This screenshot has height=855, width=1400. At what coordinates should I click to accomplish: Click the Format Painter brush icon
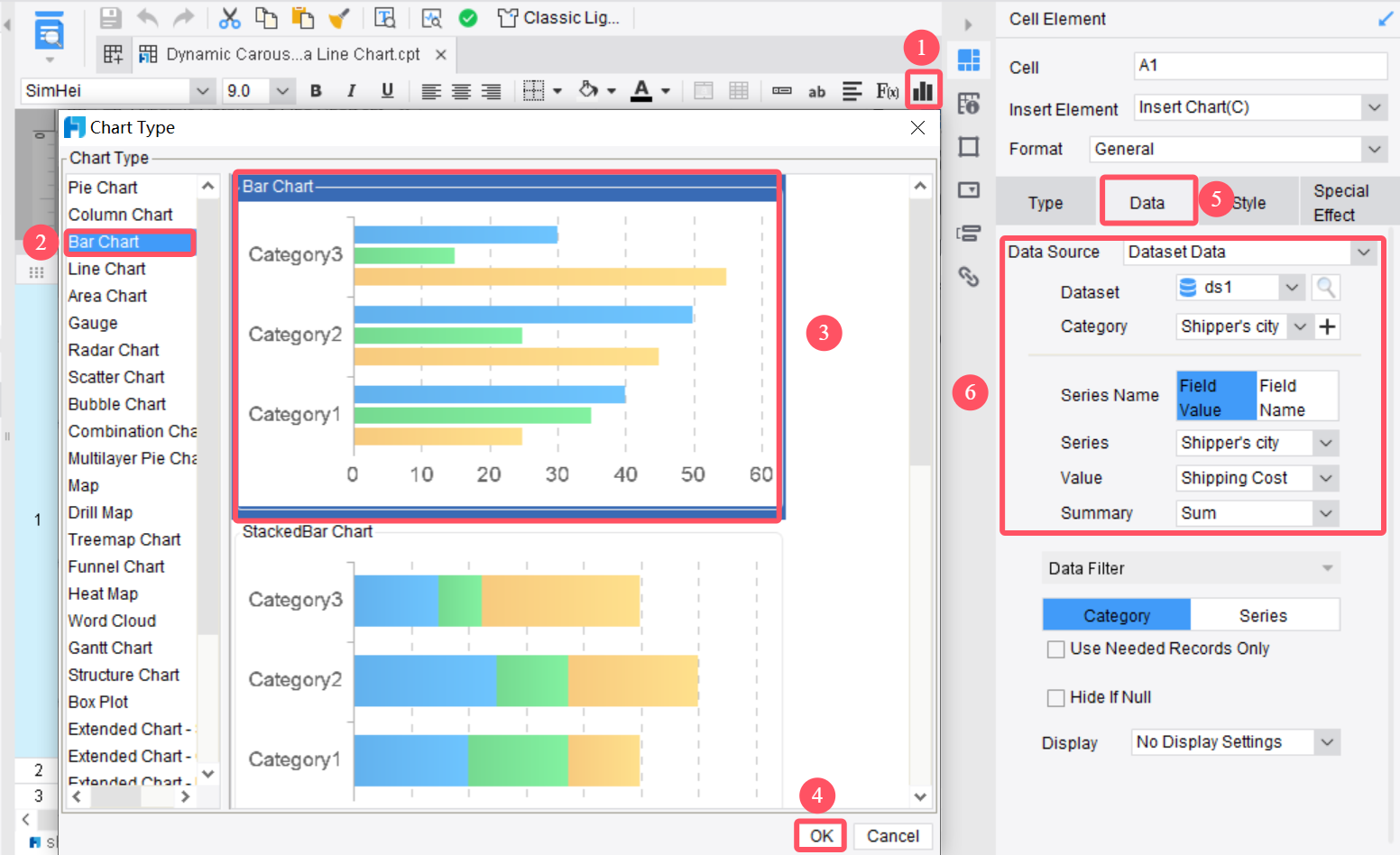339,18
